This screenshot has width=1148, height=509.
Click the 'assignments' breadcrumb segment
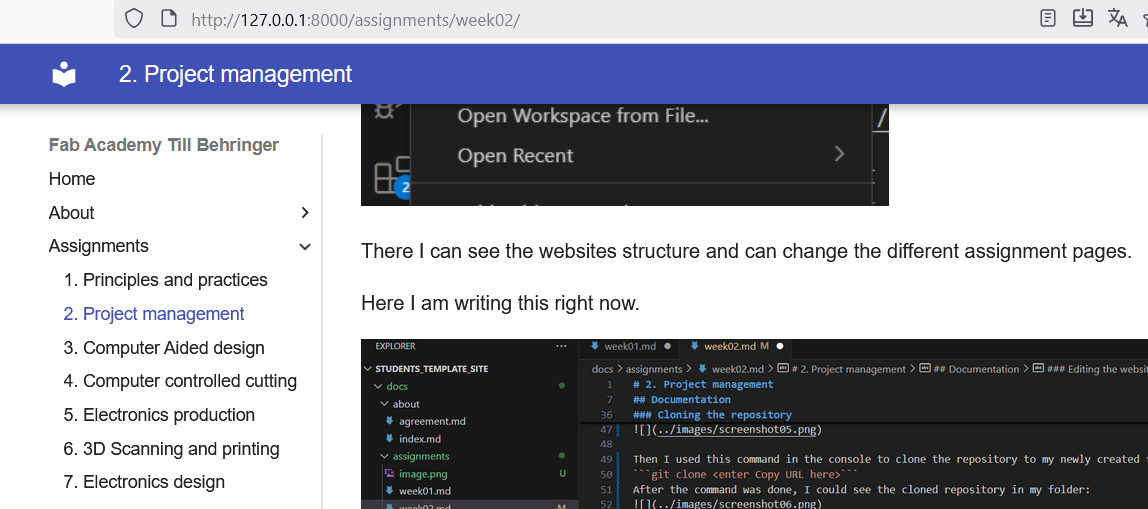pyautogui.click(x=653, y=369)
